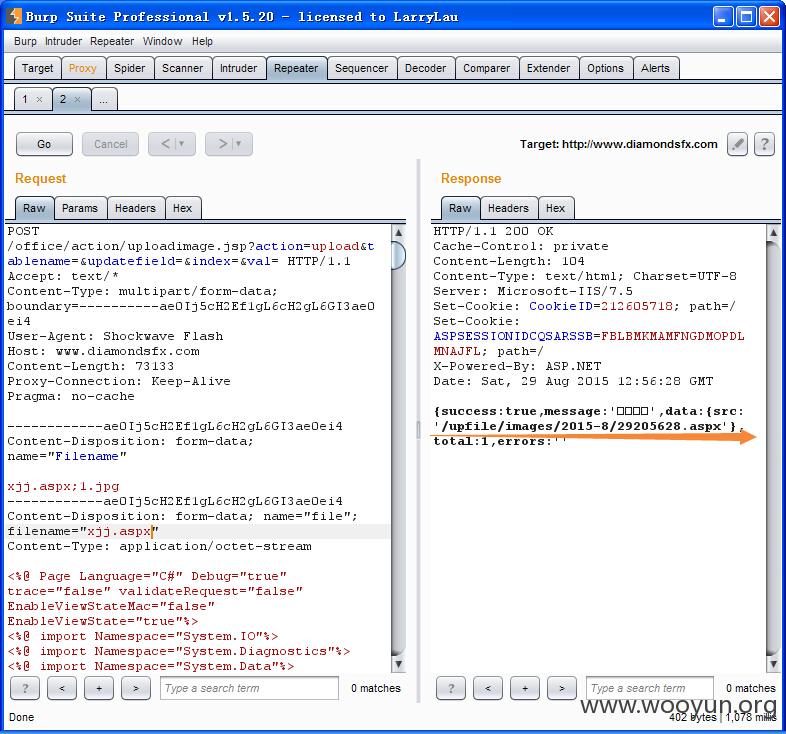Click response search previous '<' button
The height and width of the screenshot is (734, 786).
(x=488, y=688)
